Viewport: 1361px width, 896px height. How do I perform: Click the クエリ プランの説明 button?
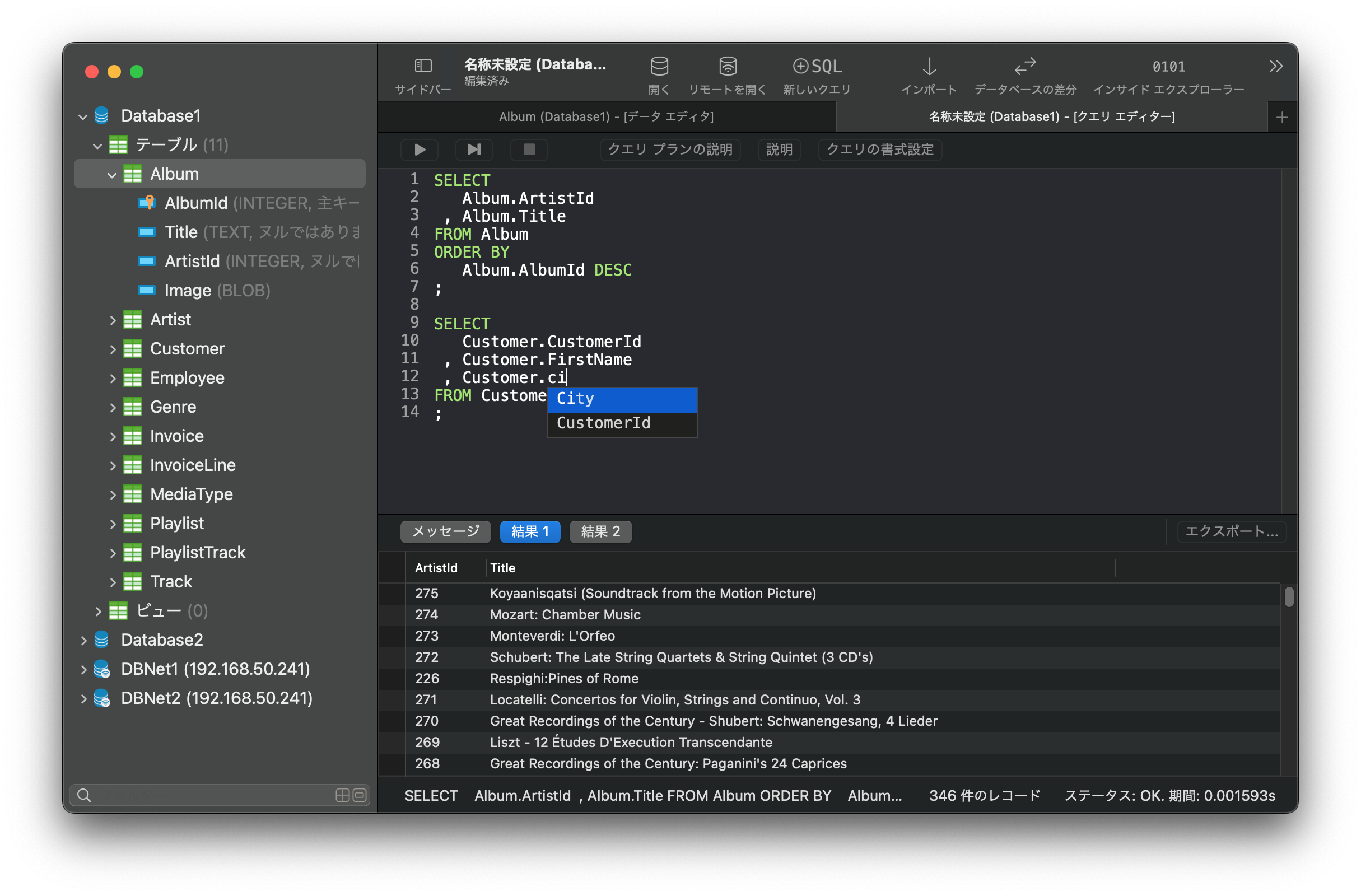pos(670,149)
